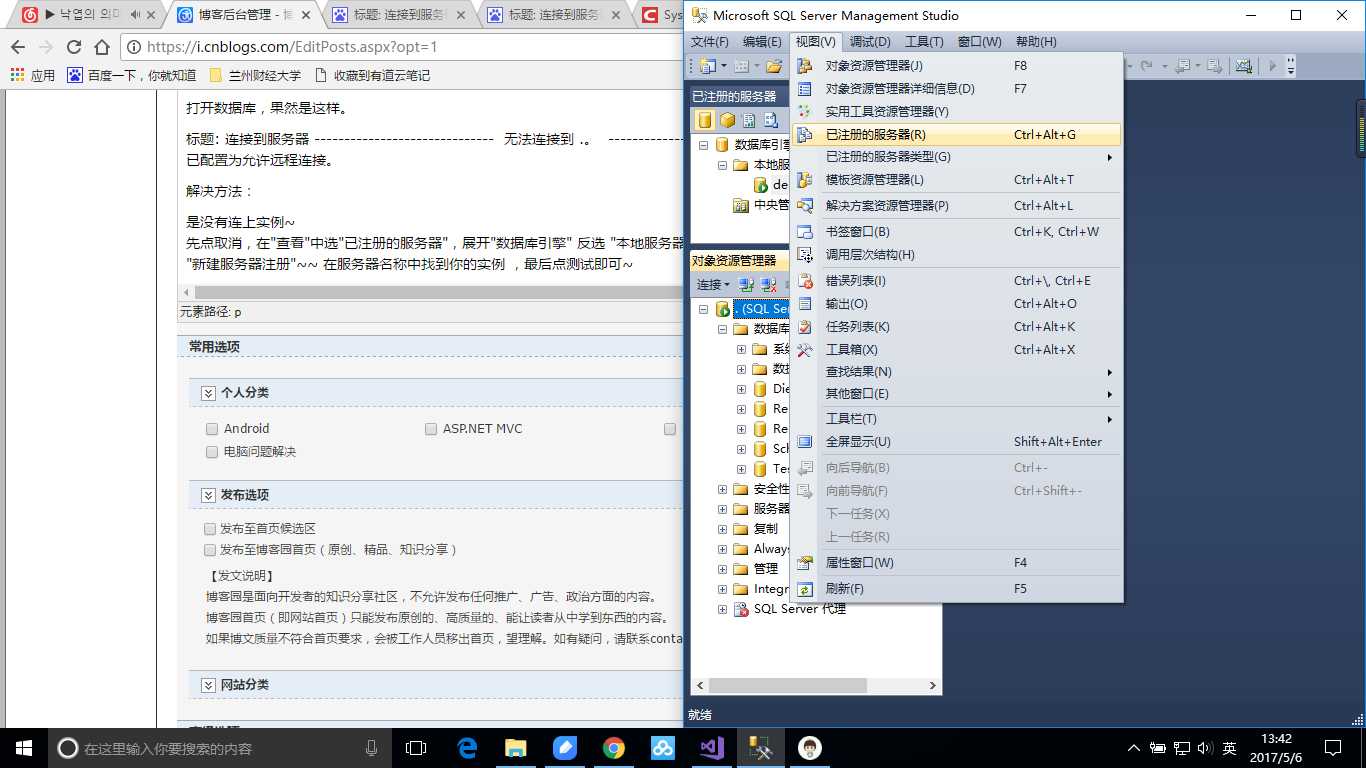Open the 帮助(H) menu
Image resolution: width=1366 pixels, height=768 pixels.
point(1035,41)
